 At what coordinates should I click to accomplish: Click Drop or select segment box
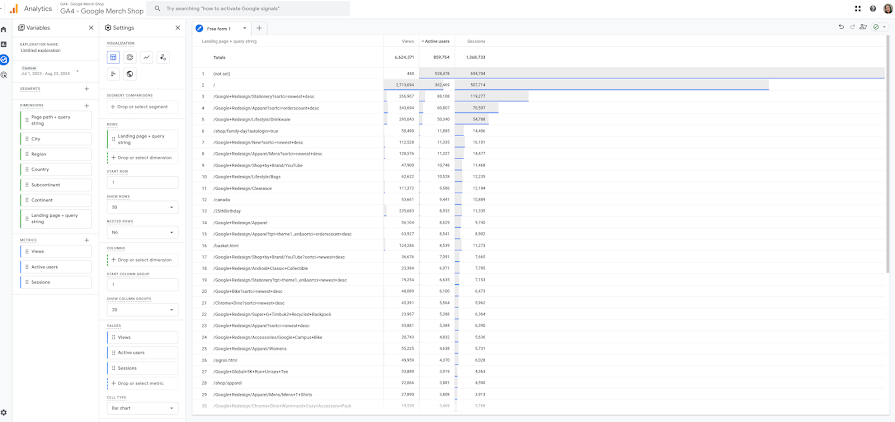point(142,107)
